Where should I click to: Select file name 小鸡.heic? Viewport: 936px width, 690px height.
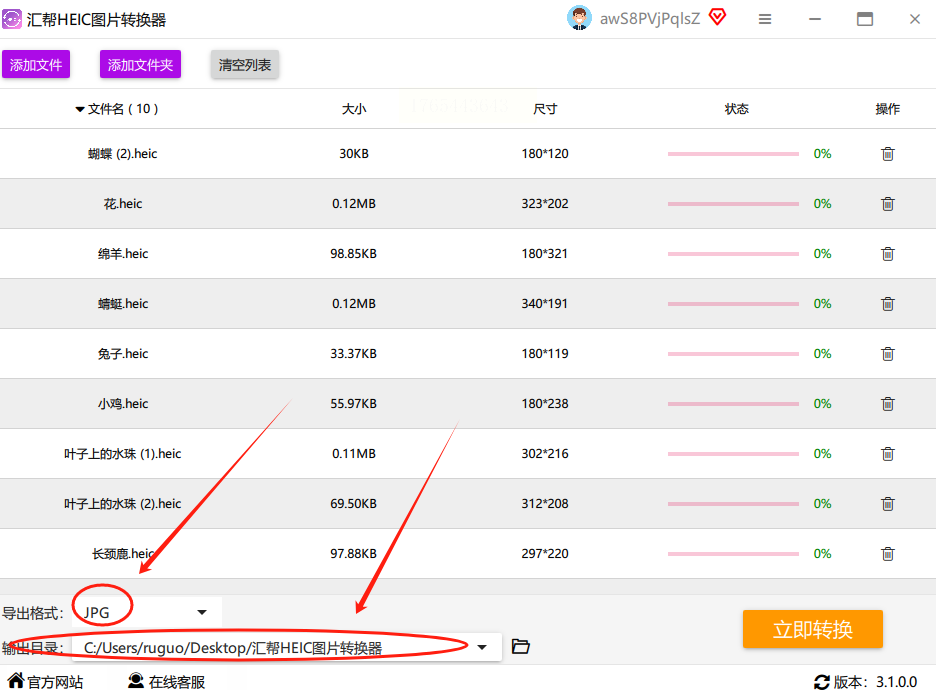(122, 404)
